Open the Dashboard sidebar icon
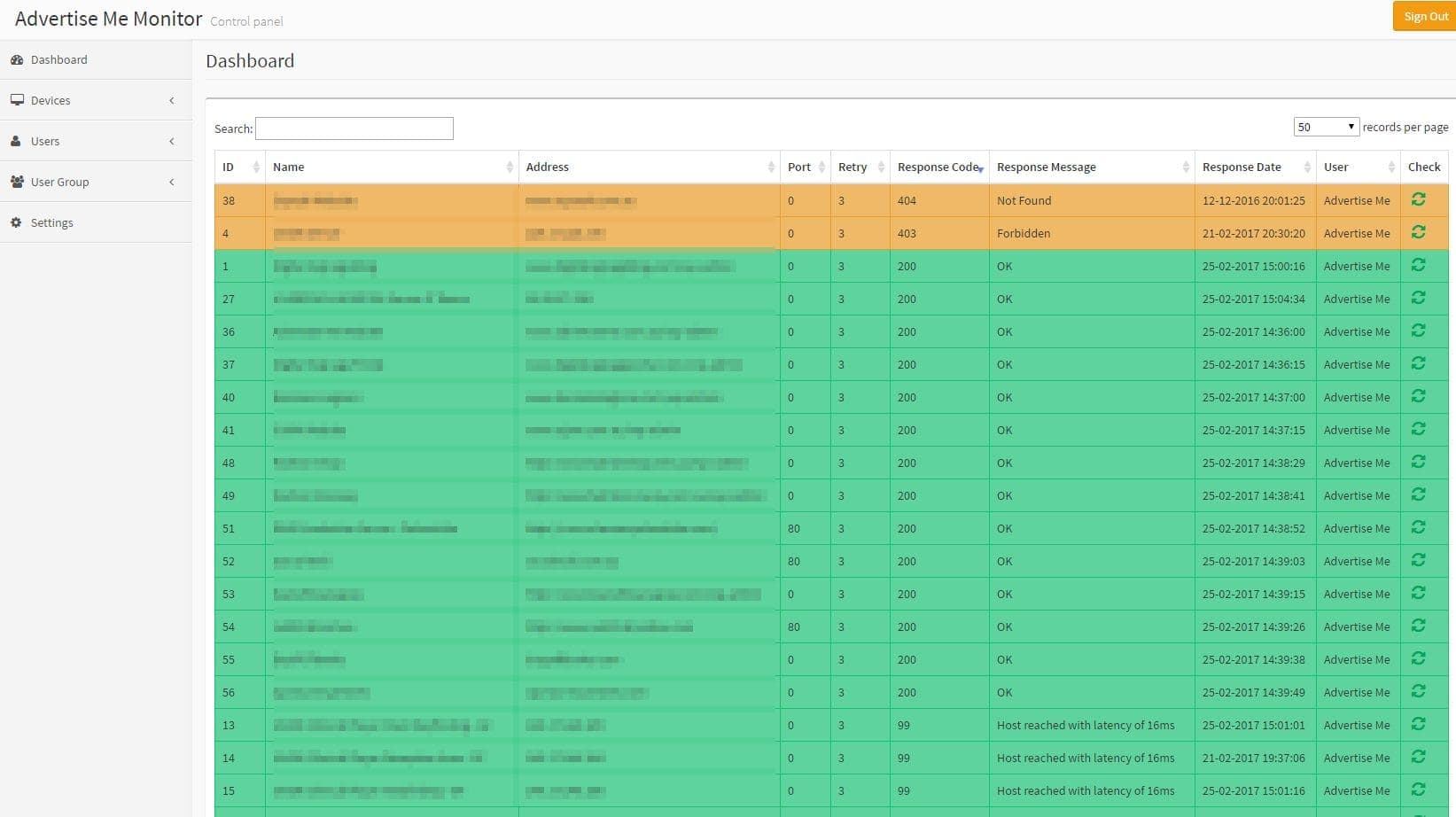This screenshot has width=1456, height=817. (x=19, y=59)
